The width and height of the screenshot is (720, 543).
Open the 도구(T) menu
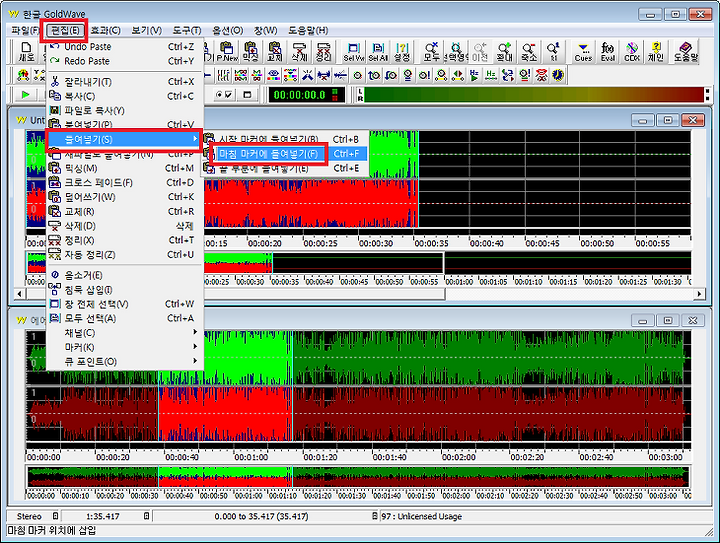tap(187, 30)
